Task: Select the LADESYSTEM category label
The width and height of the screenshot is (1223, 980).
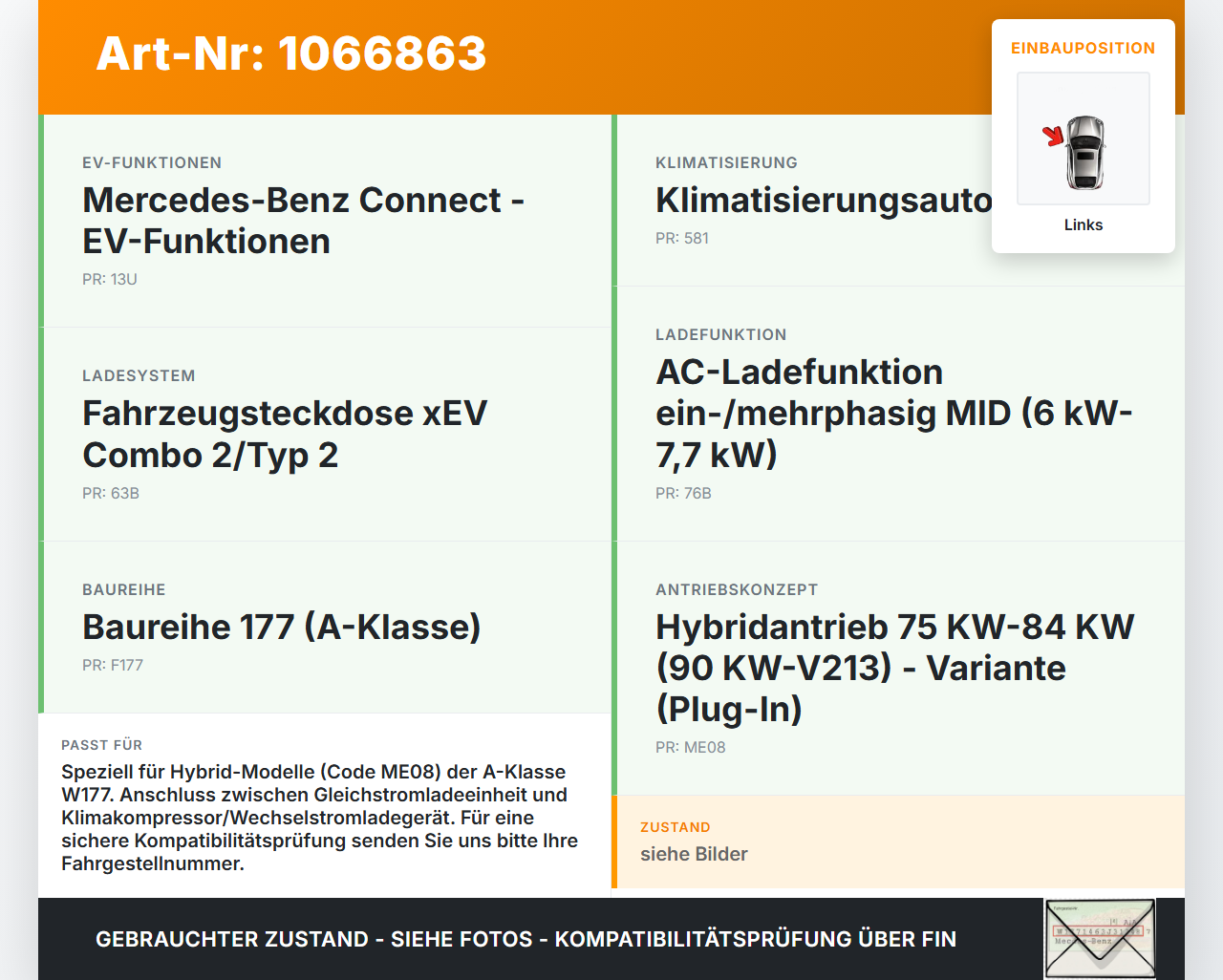Action: (x=139, y=375)
